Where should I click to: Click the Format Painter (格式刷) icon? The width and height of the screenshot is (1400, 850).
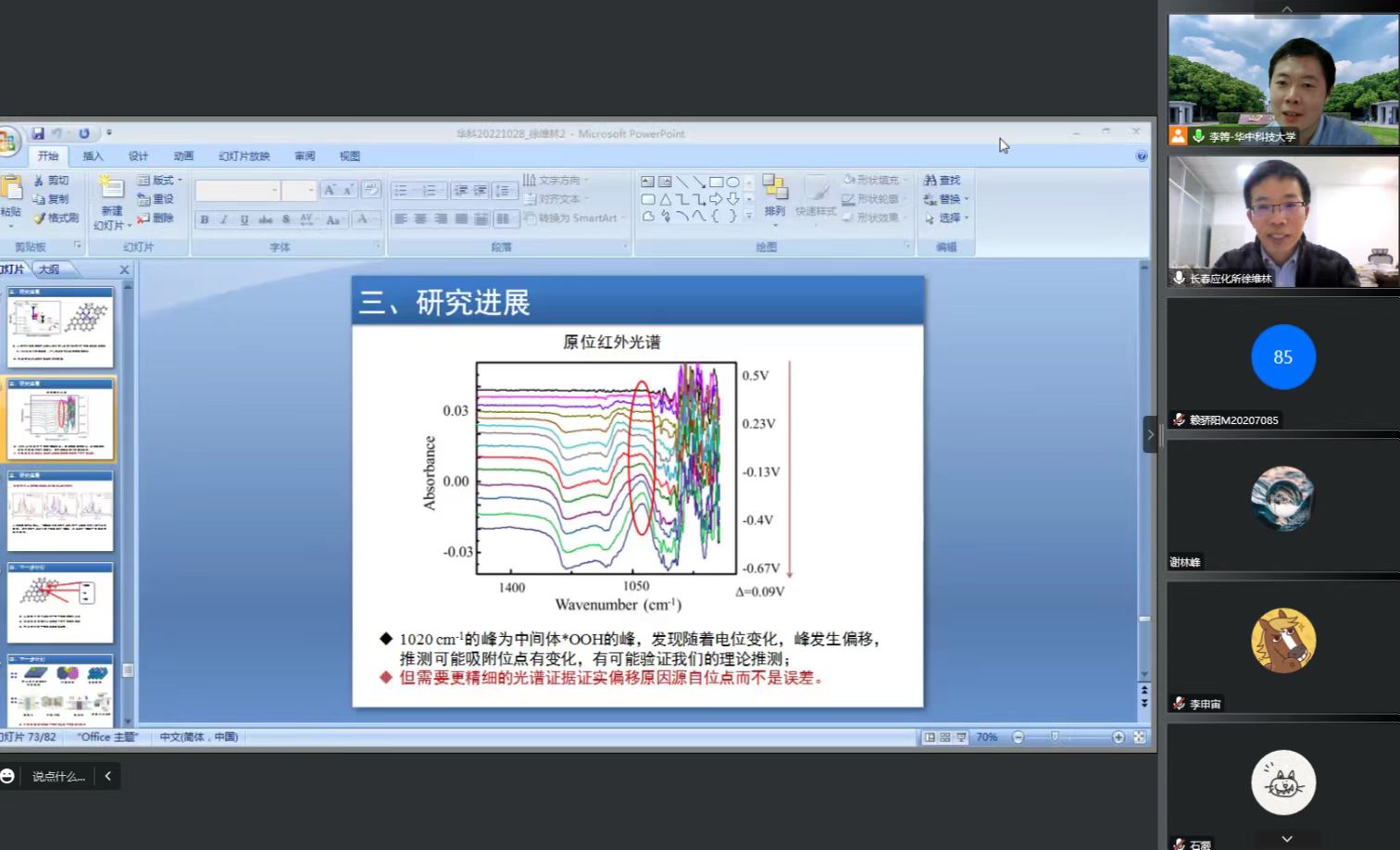point(39,219)
